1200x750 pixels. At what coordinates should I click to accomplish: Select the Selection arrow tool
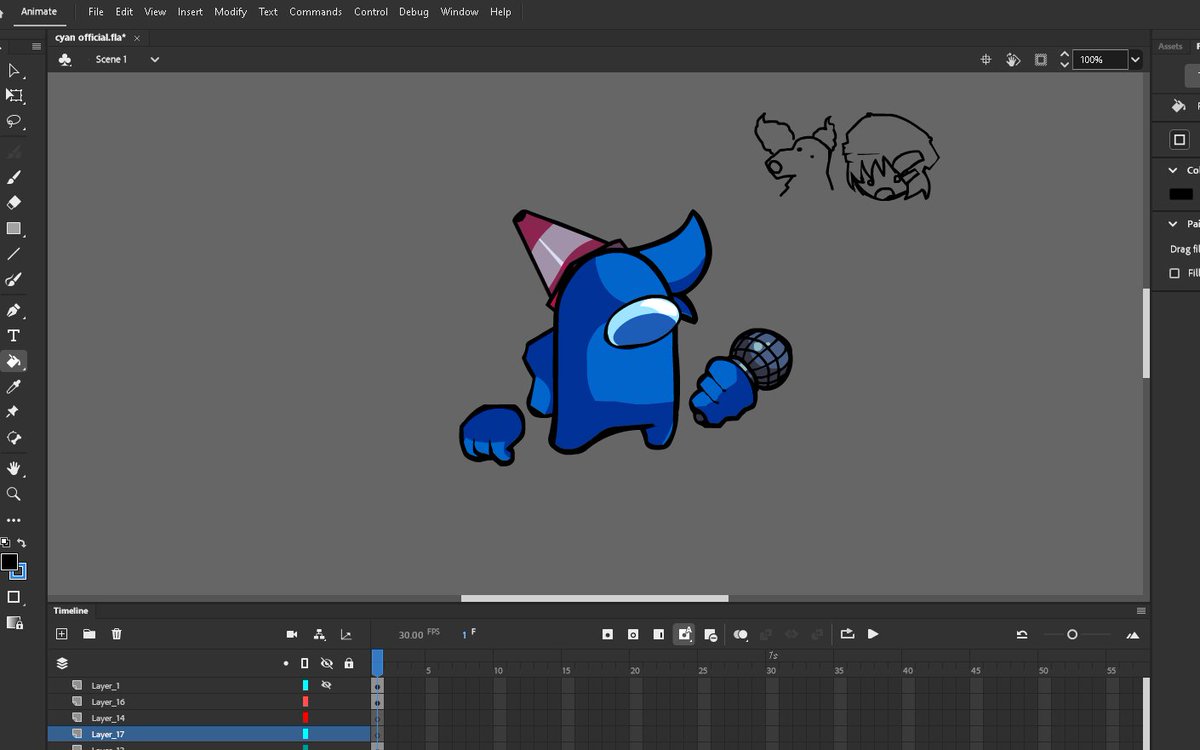14,70
